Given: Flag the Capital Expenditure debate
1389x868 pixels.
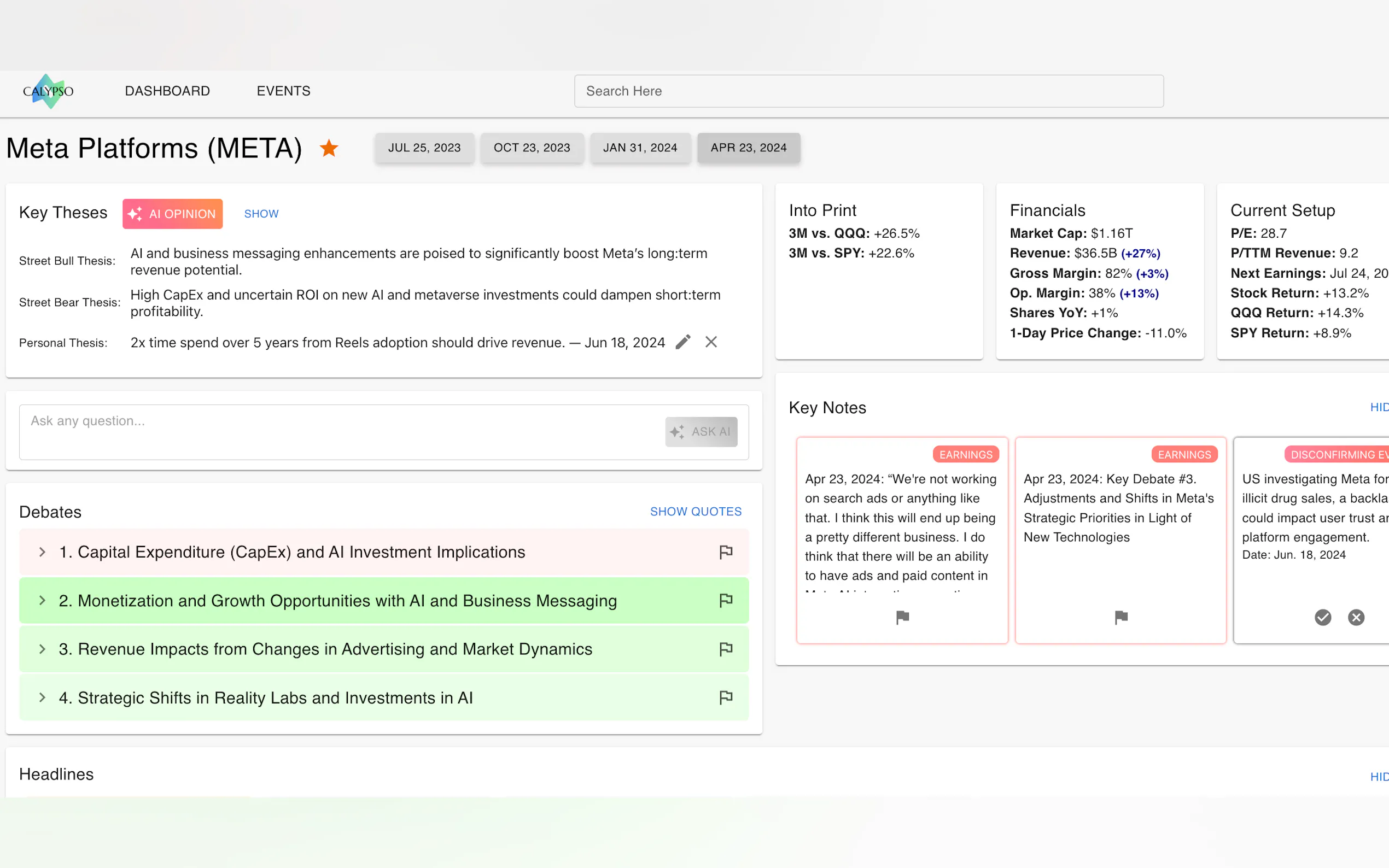Looking at the screenshot, I should point(725,552).
